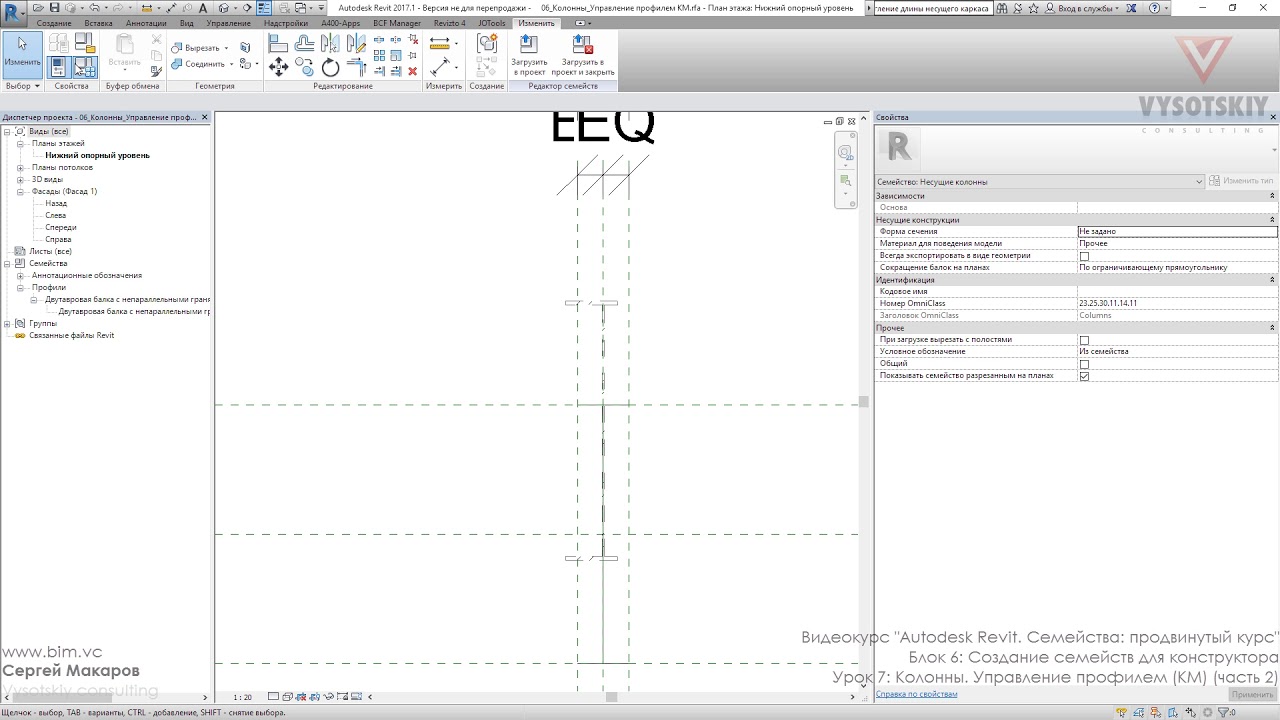Collapse the Прочее property group

click(x=1272, y=328)
